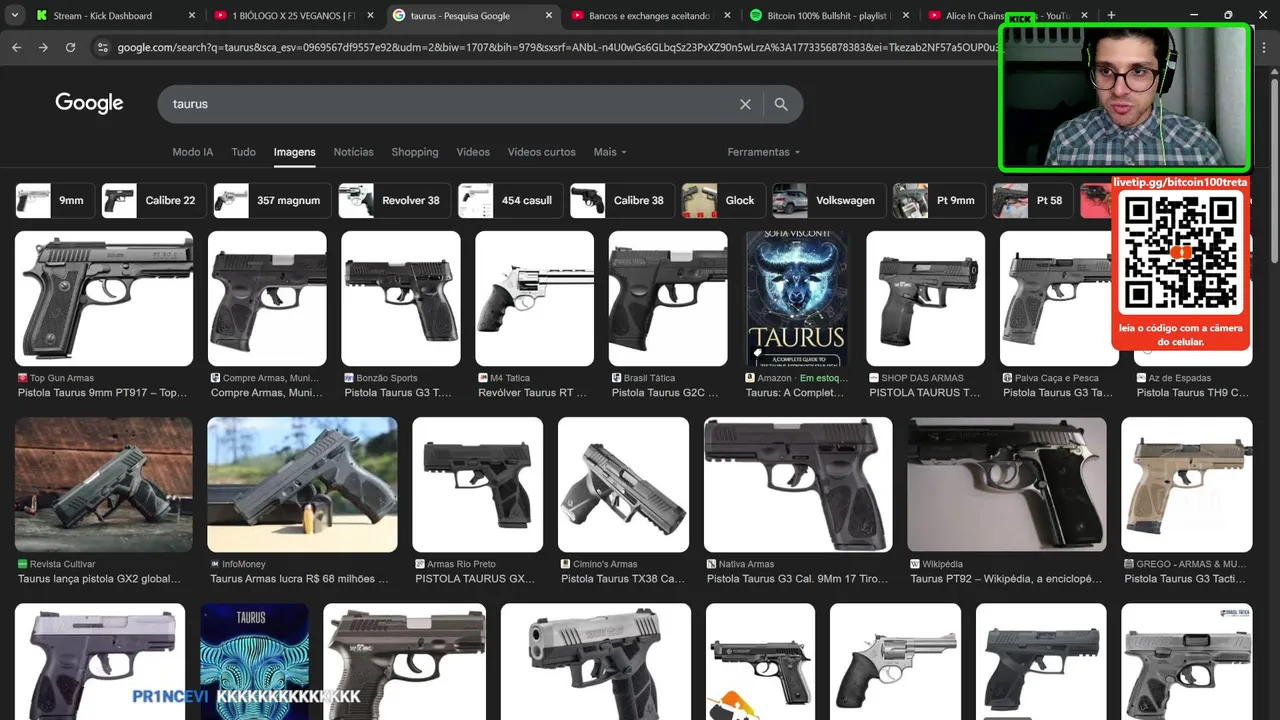Viewport: 1280px width, 720px height.
Task: Filter by 454 casull chip
Action: 510,200
